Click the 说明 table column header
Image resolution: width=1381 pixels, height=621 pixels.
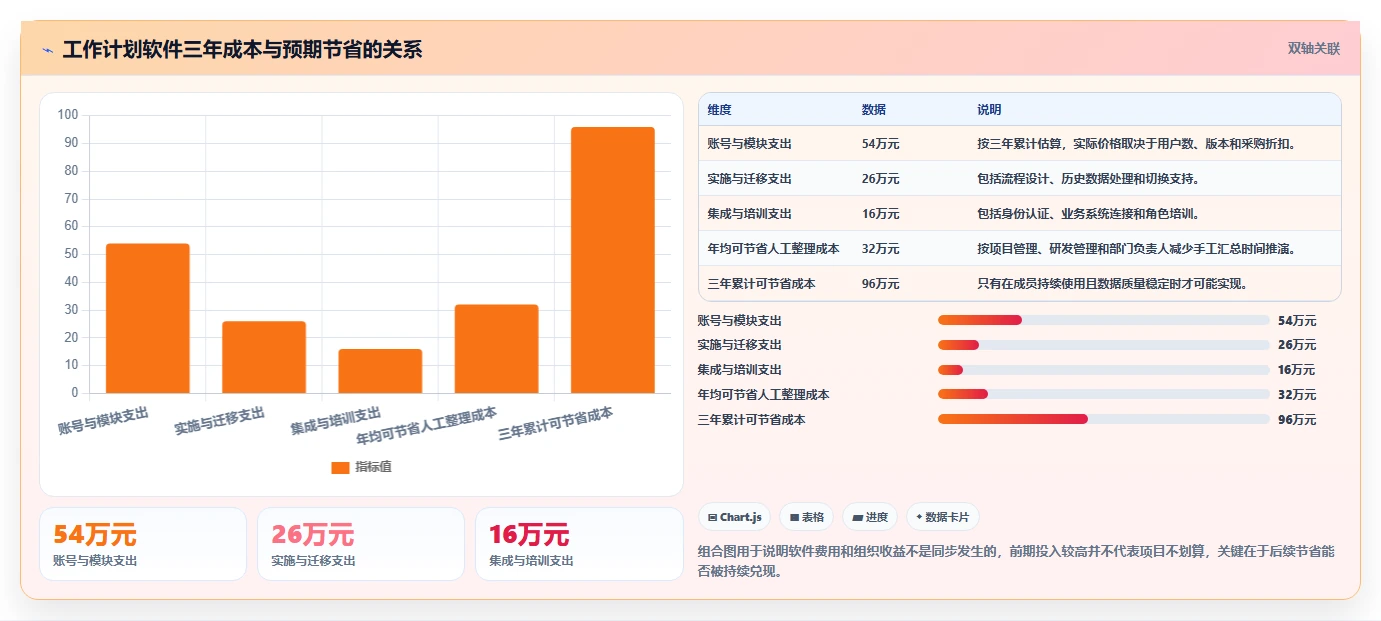click(989, 110)
